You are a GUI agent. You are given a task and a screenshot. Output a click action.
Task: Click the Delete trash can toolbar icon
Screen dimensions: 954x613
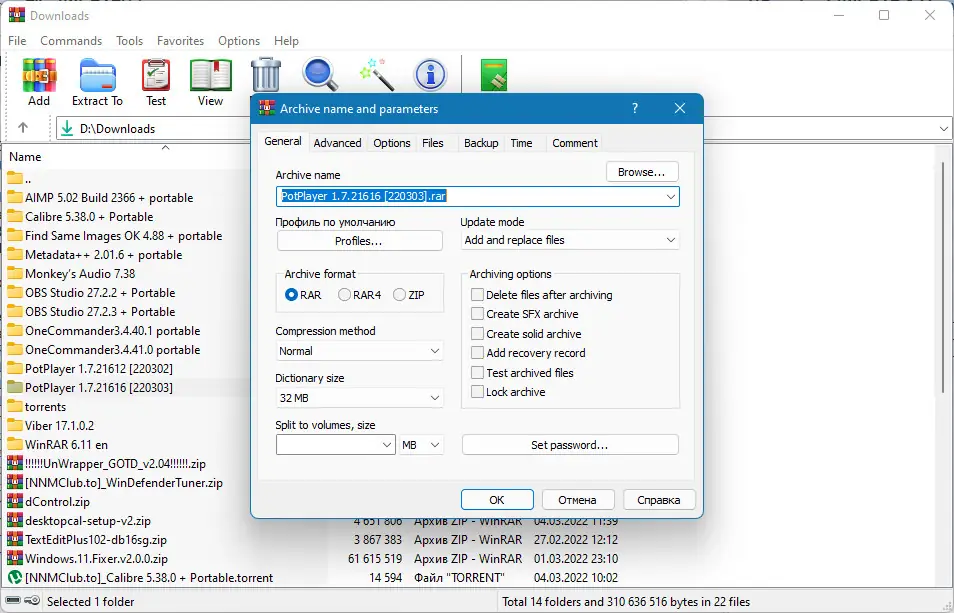click(266, 75)
